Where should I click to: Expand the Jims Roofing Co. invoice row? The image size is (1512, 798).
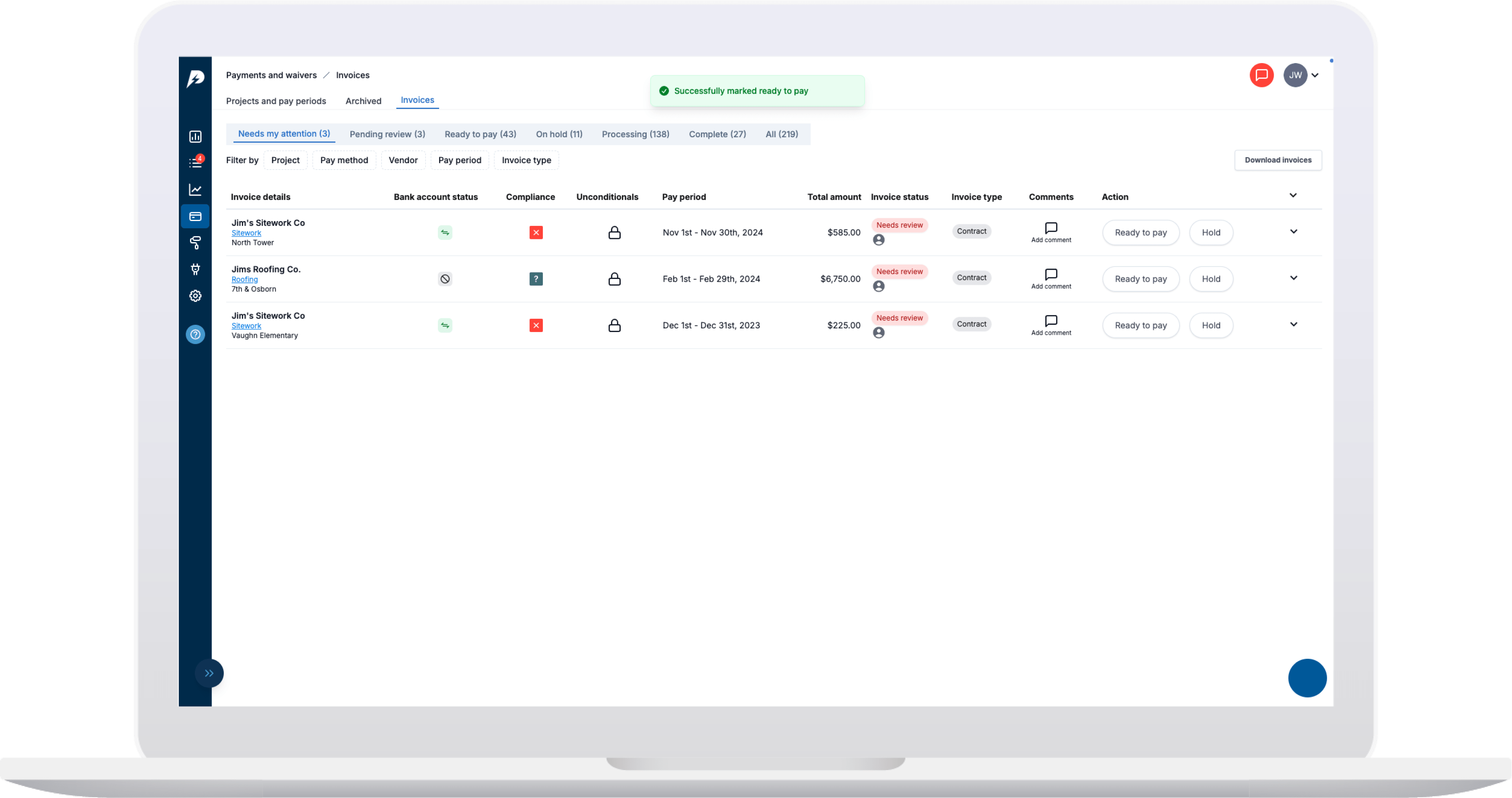tap(1293, 278)
